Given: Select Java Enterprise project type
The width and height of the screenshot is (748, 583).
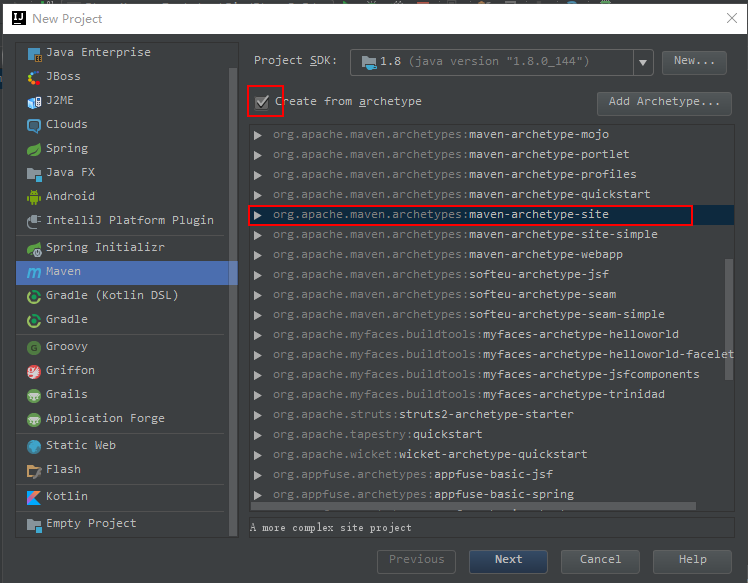Looking at the screenshot, I should (x=123, y=52).
